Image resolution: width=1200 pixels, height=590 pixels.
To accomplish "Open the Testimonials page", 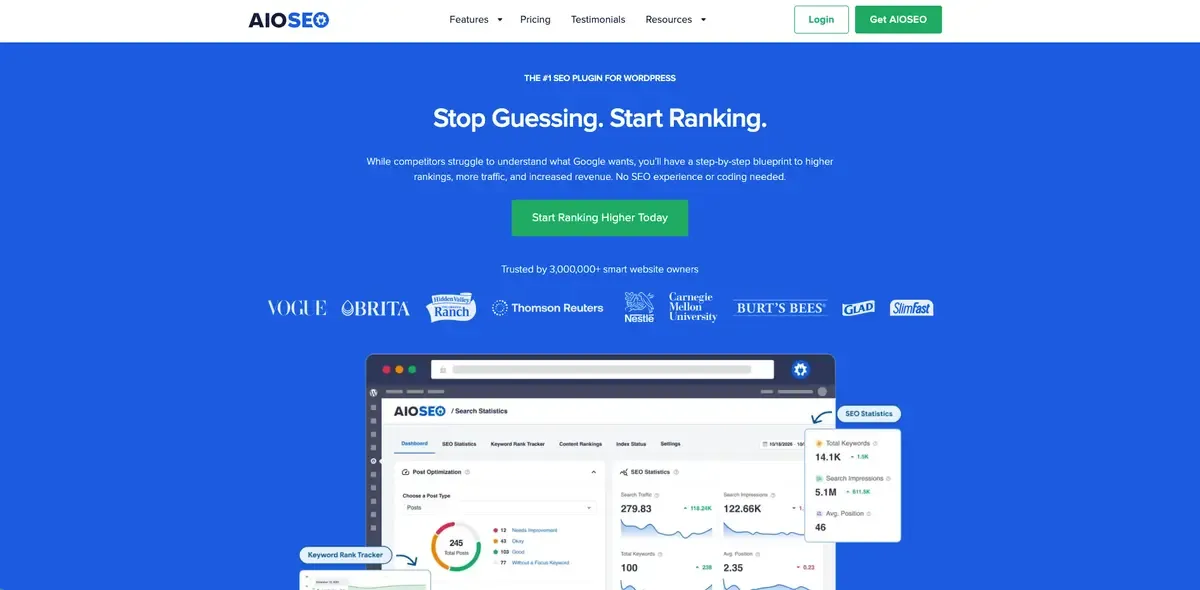I will [x=598, y=19].
